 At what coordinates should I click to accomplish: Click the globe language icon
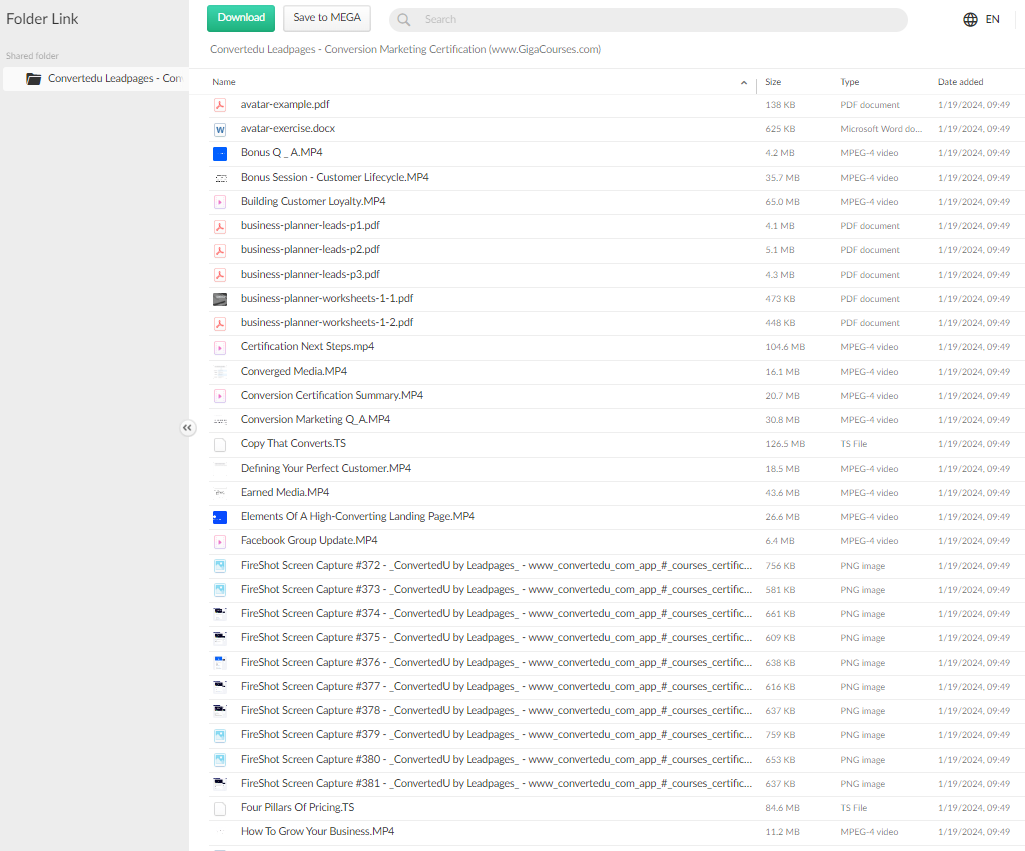click(970, 19)
